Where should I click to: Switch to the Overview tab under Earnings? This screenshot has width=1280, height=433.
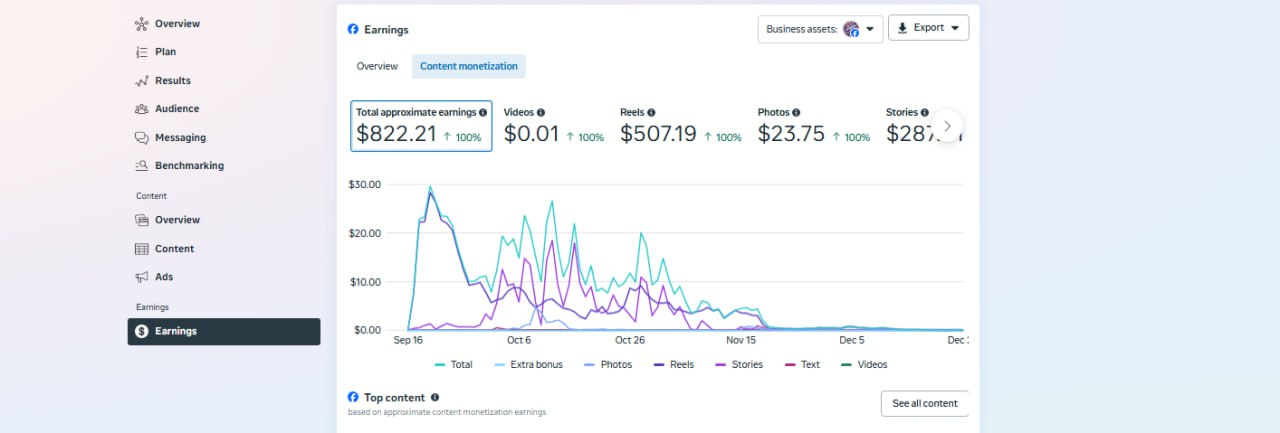(x=377, y=66)
